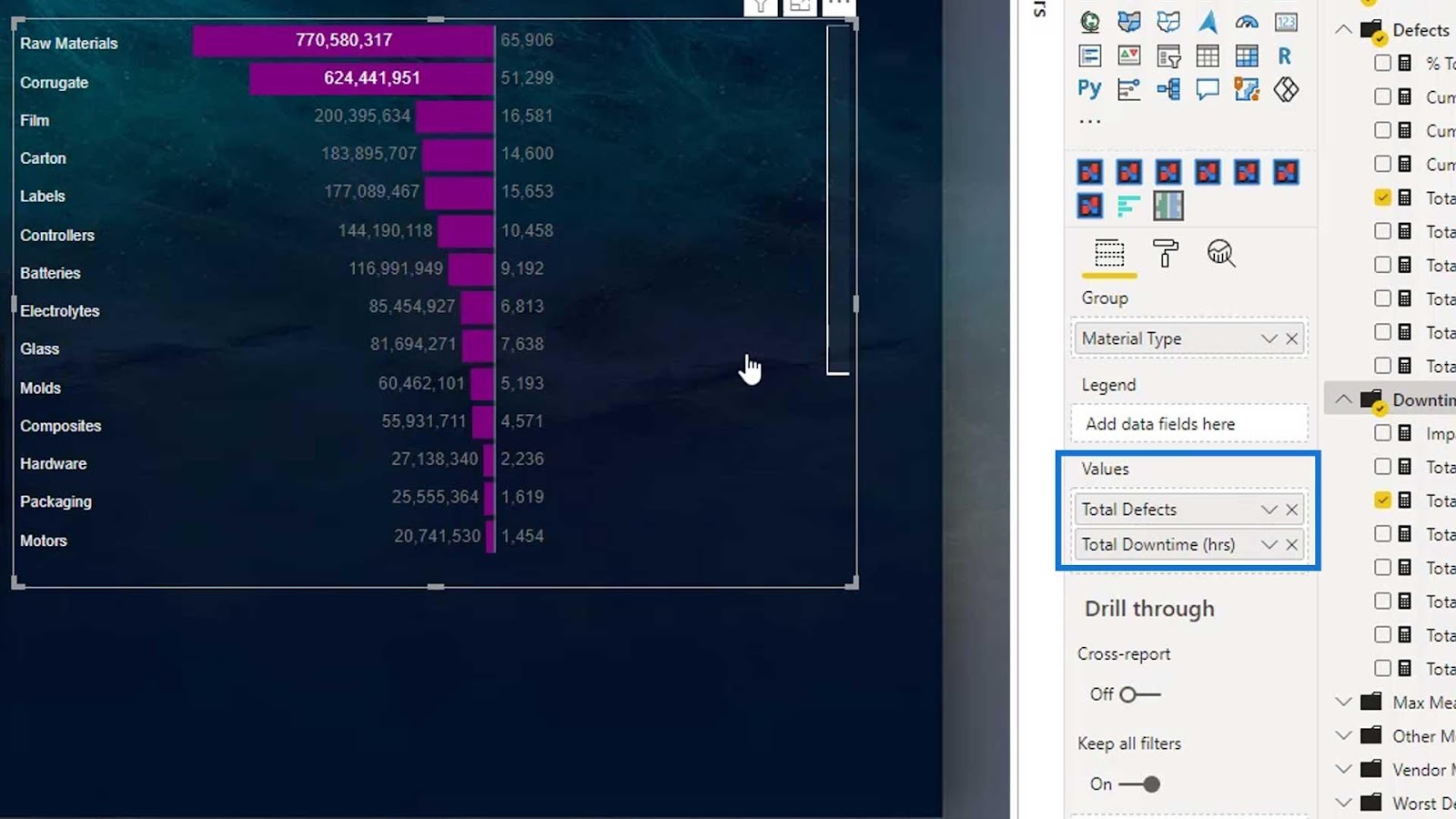Click calculator icon beside the Imp measure

coord(1405,433)
